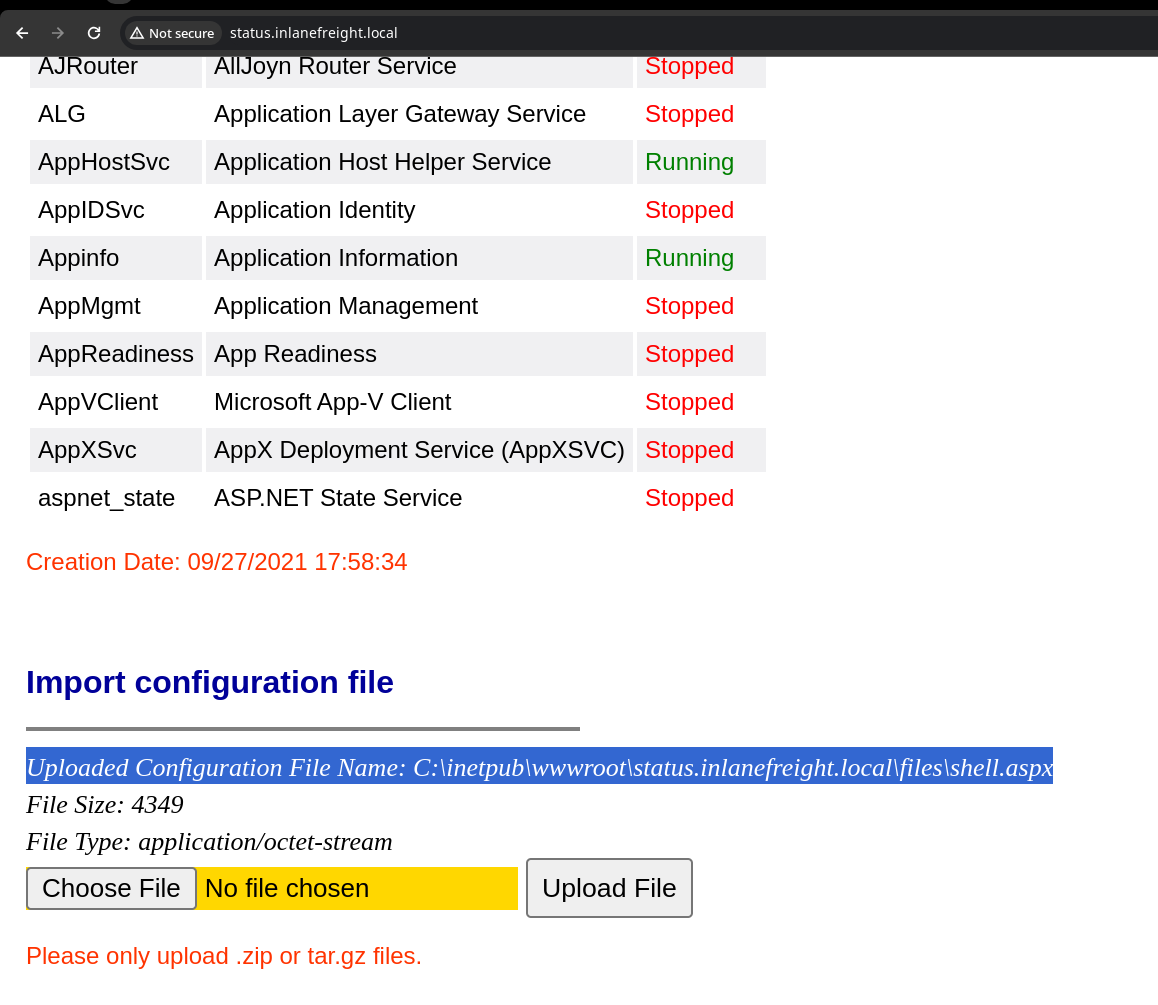Click the uploaded shell.aspx file path line

(539, 767)
